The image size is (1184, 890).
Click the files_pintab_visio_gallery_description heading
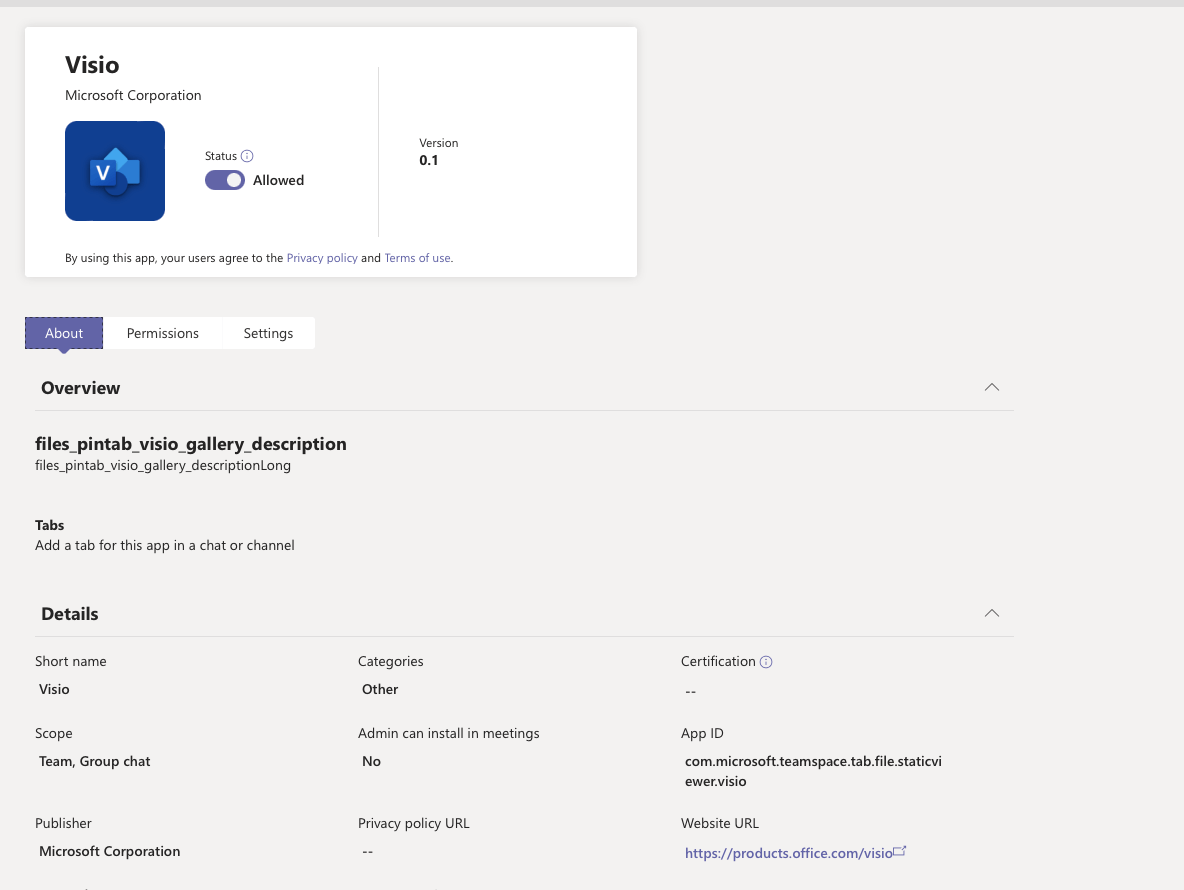190,444
